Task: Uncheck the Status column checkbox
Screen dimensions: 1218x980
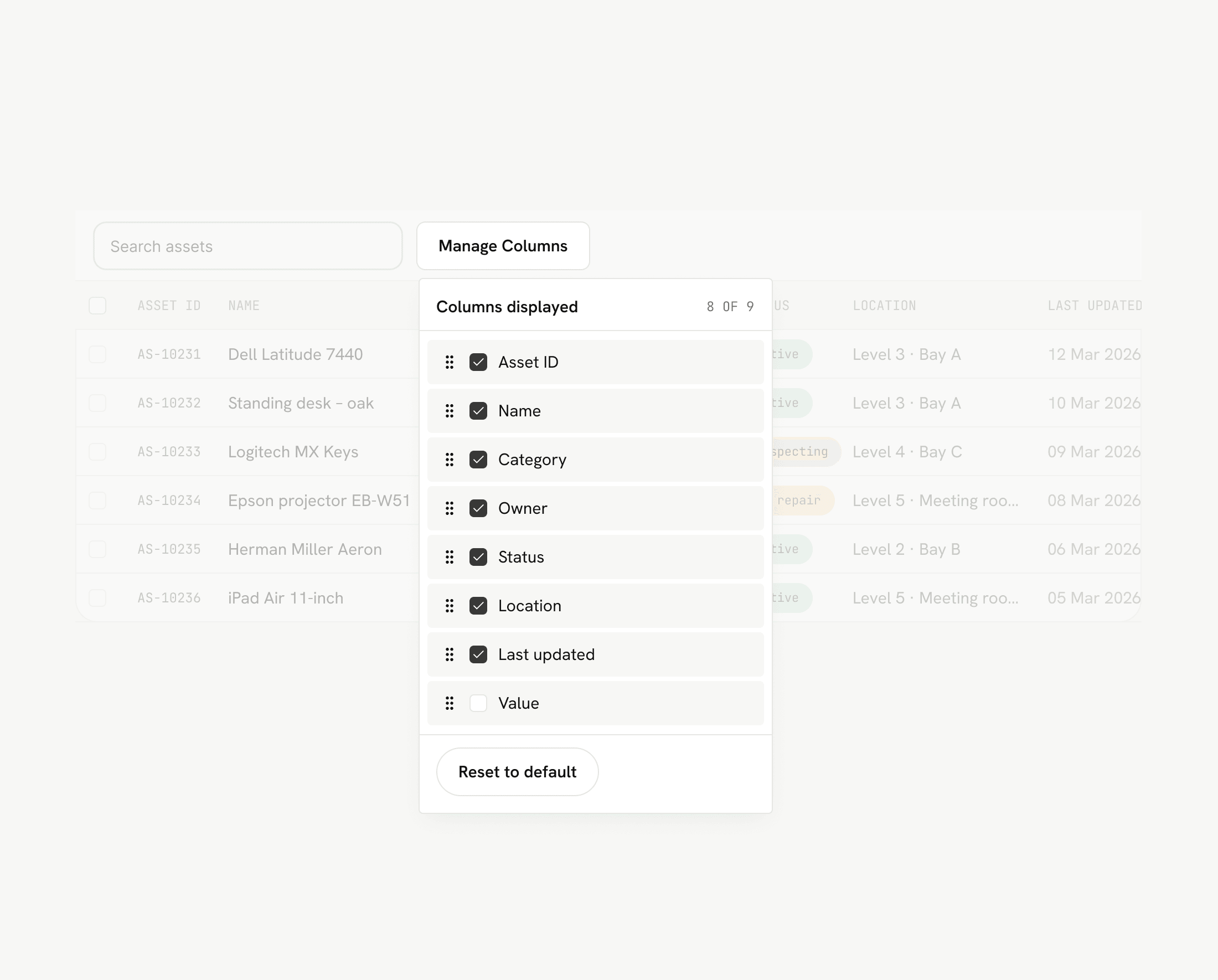Action: point(478,557)
